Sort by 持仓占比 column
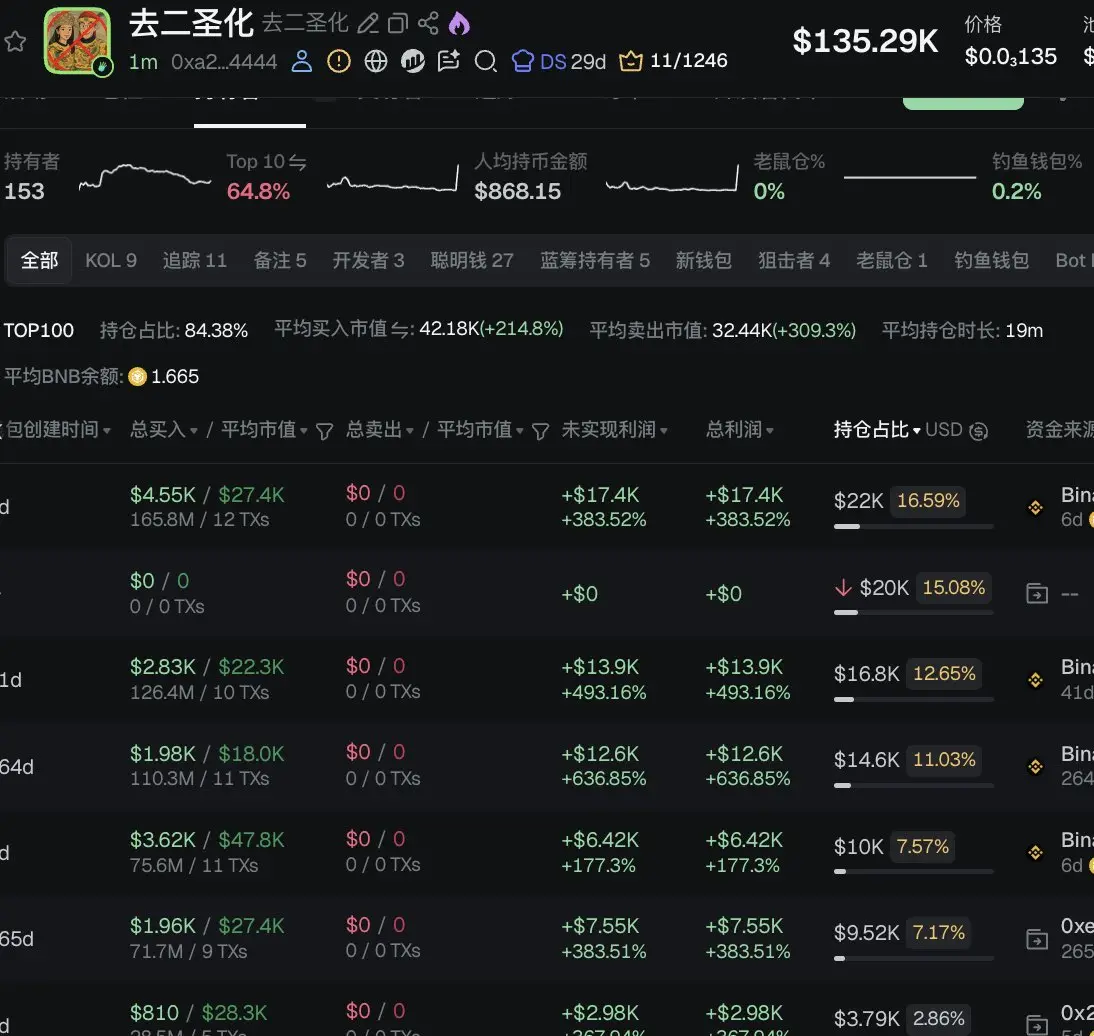The height and width of the screenshot is (1036, 1094). click(x=877, y=430)
